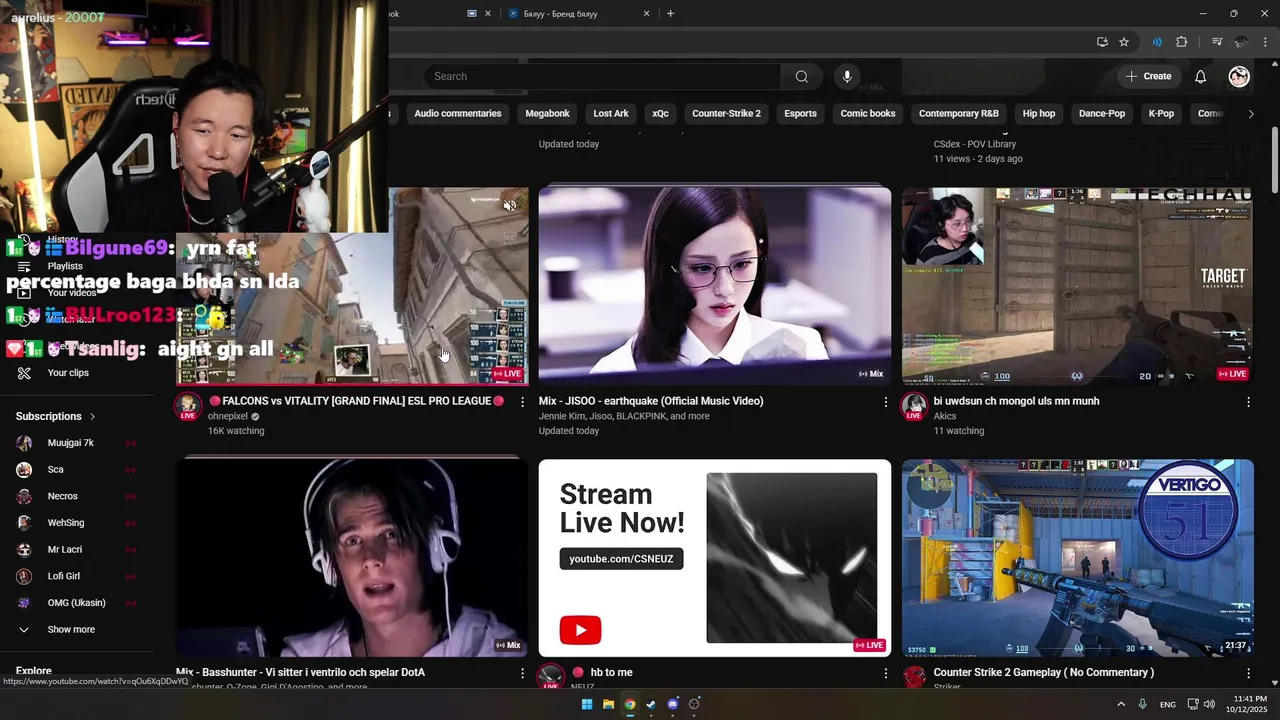Open FALCONS vs VITALITY grand final title
The height and width of the screenshot is (720, 1280).
point(356,401)
